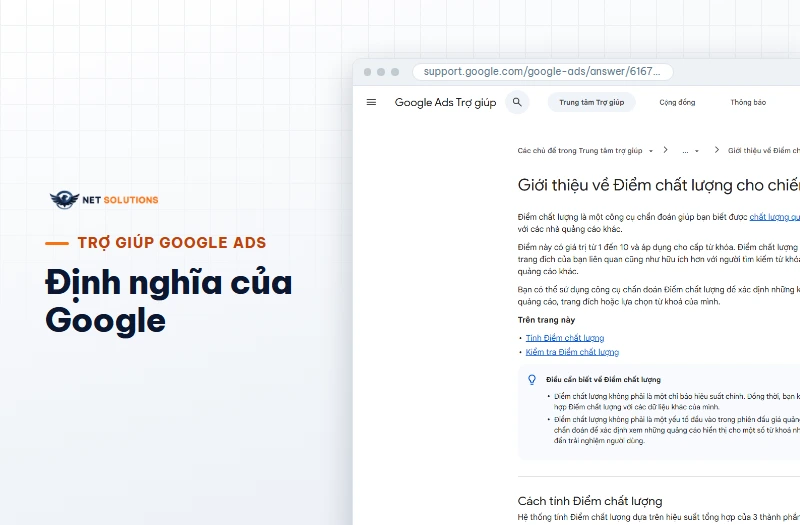This screenshot has width=800, height=525.
Task: Click the Điều cần biết về Điểm chất lượng heading
Action: click(x=603, y=380)
